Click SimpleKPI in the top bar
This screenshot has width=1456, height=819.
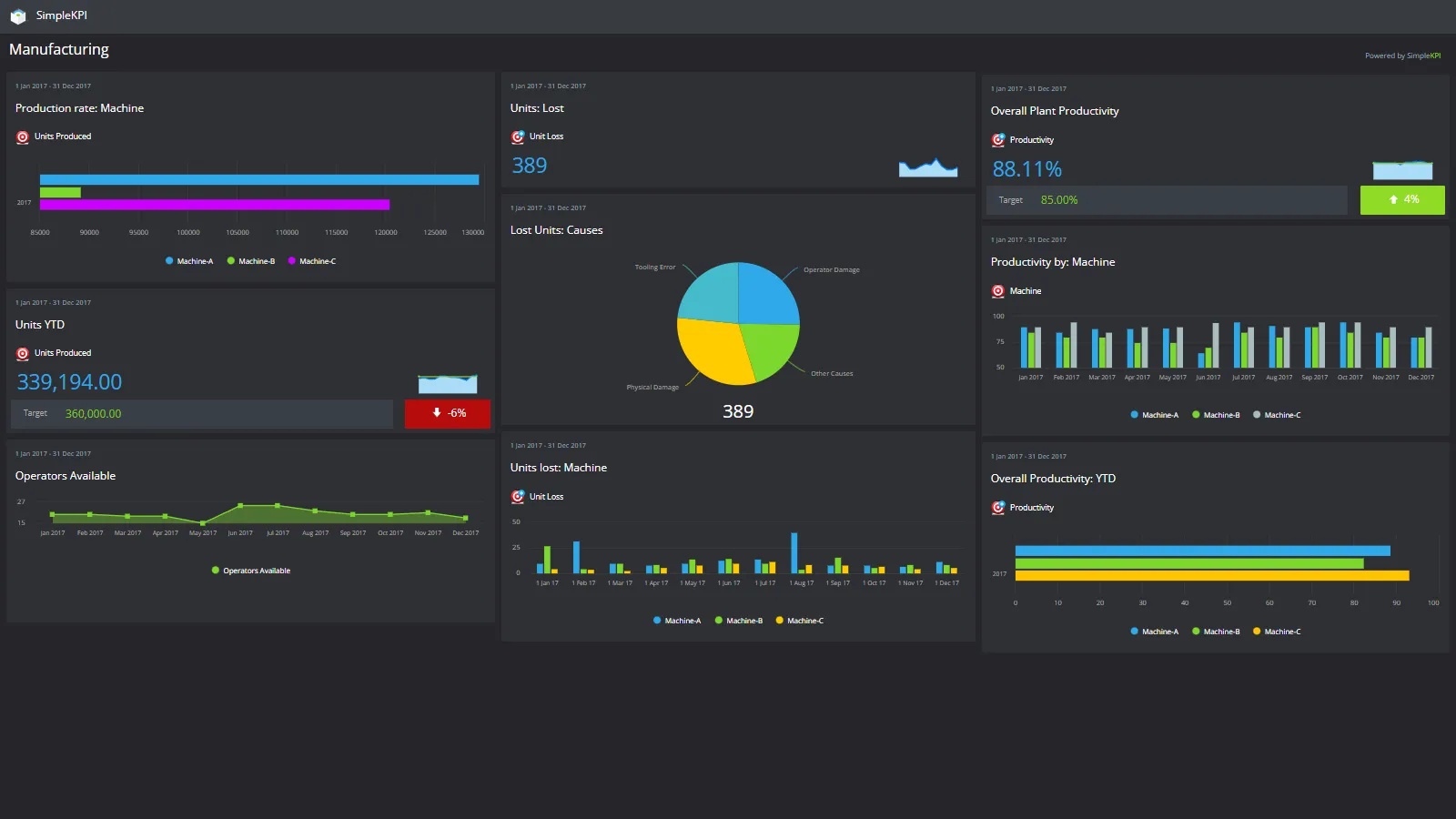pyautogui.click(x=62, y=15)
